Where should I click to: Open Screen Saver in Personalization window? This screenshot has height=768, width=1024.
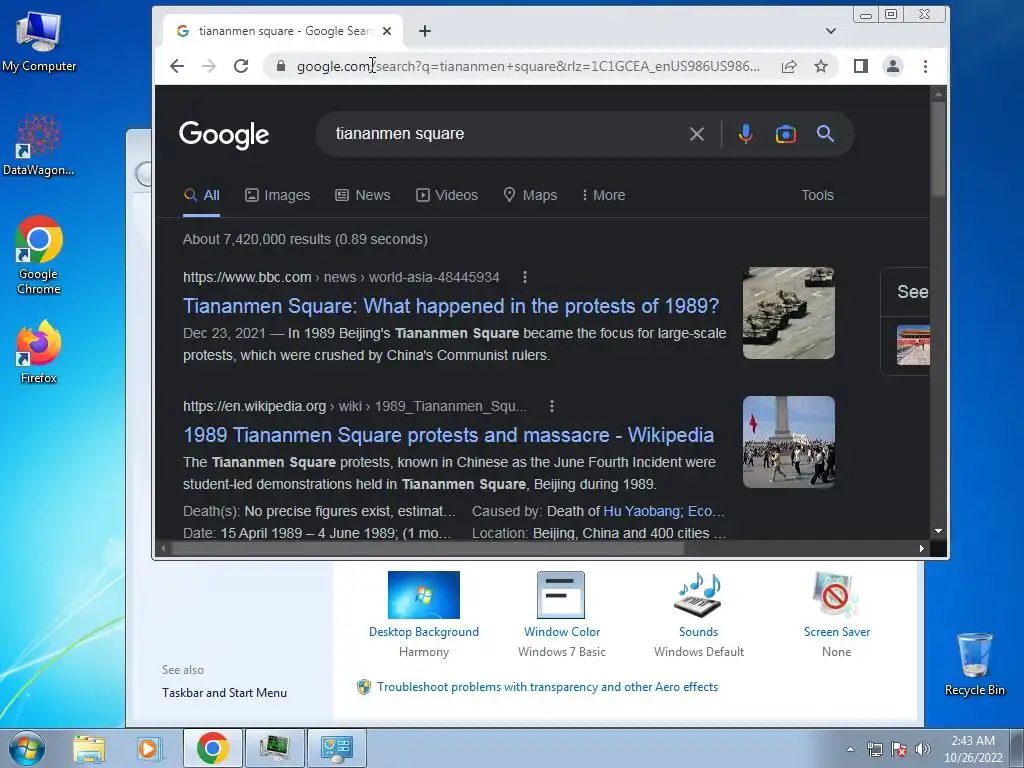[x=837, y=614]
